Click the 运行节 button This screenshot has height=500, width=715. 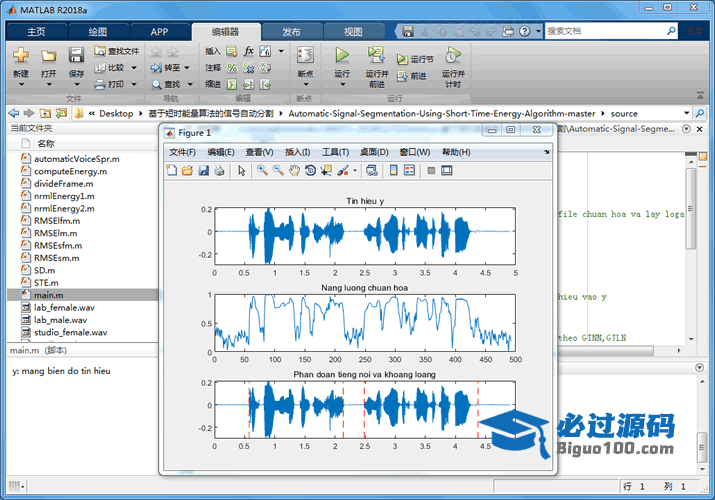tap(415, 59)
